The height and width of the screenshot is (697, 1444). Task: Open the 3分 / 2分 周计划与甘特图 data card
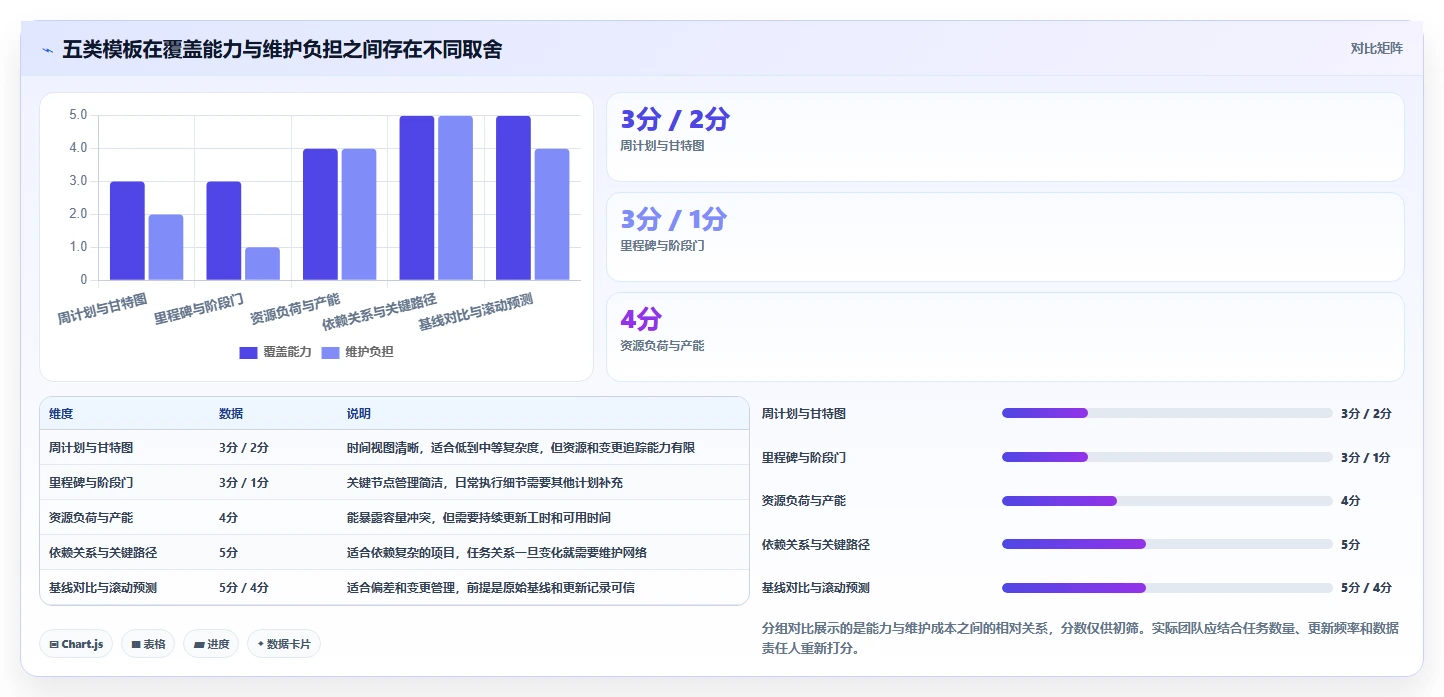1005,137
